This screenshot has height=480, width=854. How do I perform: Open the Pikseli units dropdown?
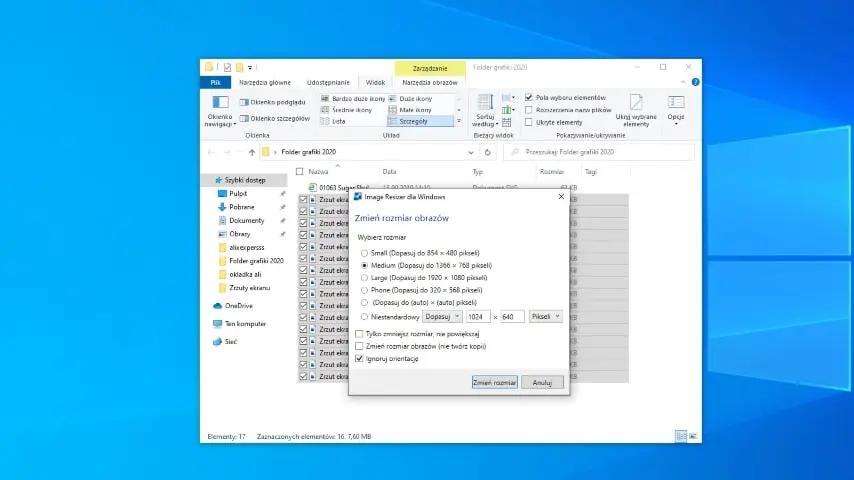click(x=545, y=316)
